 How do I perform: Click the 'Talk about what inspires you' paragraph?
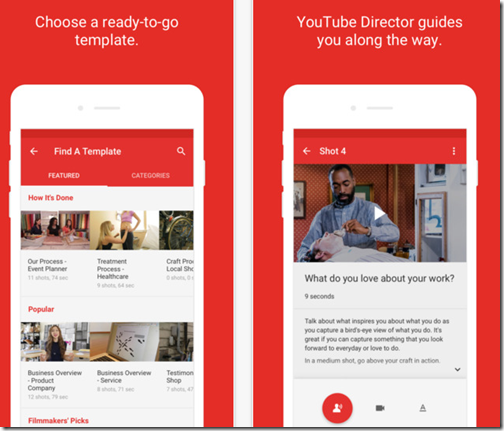377,335
